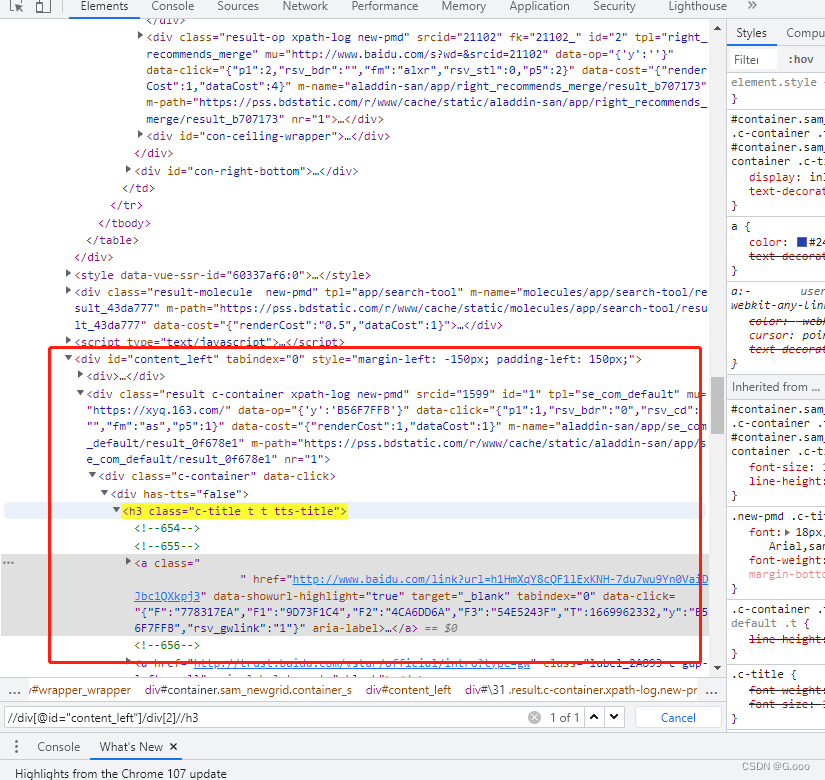The height and width of the screenshot is (780, 825).
Task: Select the <!--656--> comment node
Action: point(167,645)
